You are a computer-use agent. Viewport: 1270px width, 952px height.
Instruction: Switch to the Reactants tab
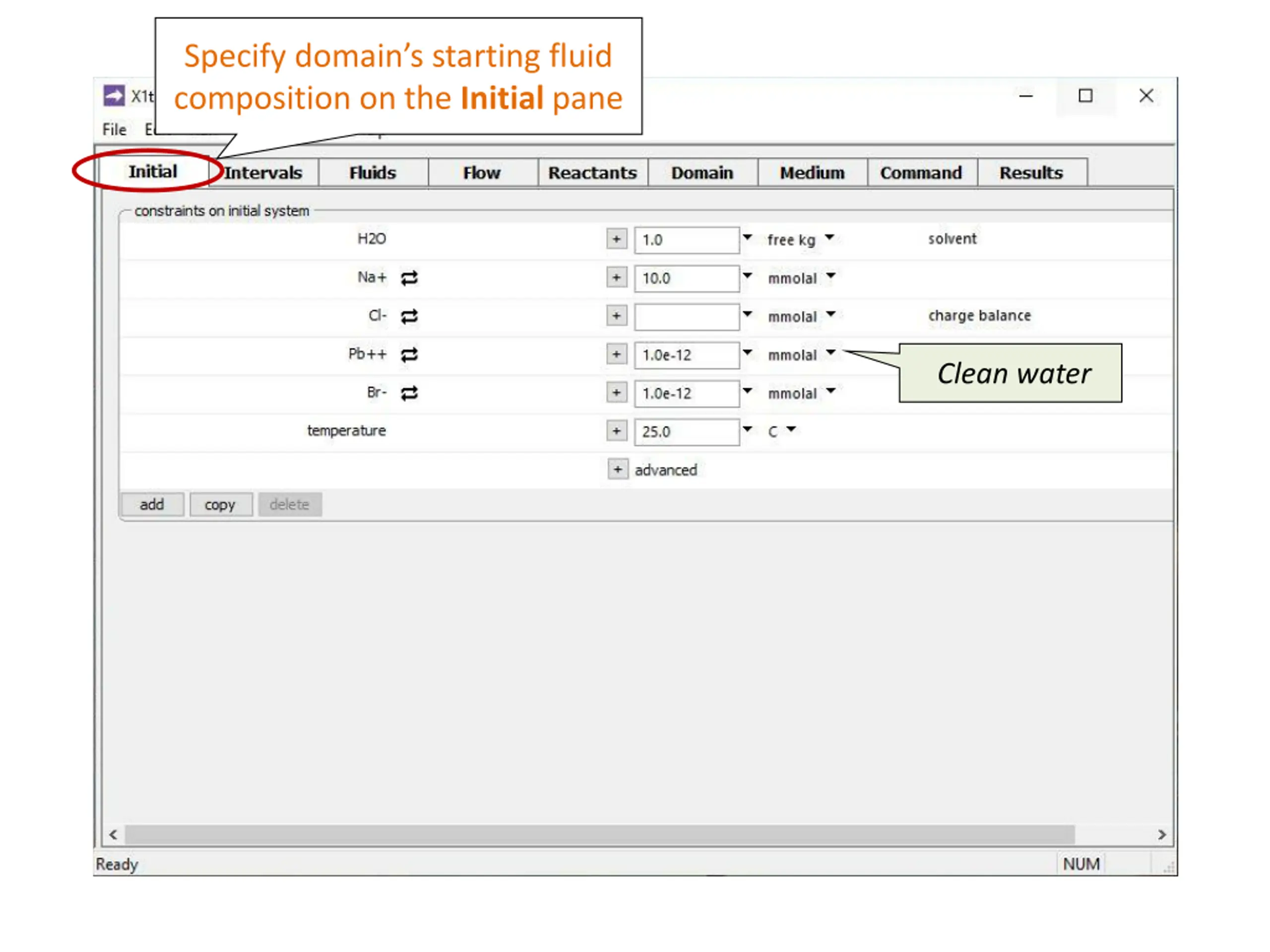[593, 173]
